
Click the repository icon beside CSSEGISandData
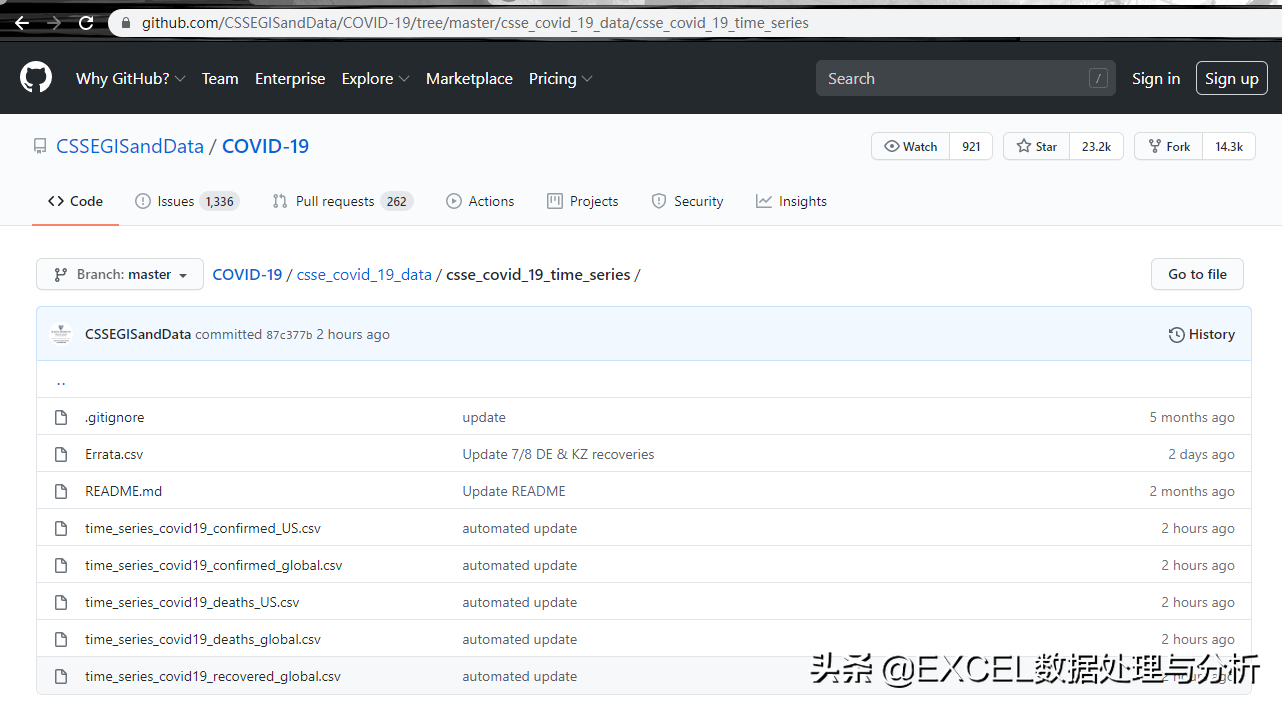click(40, 147)
